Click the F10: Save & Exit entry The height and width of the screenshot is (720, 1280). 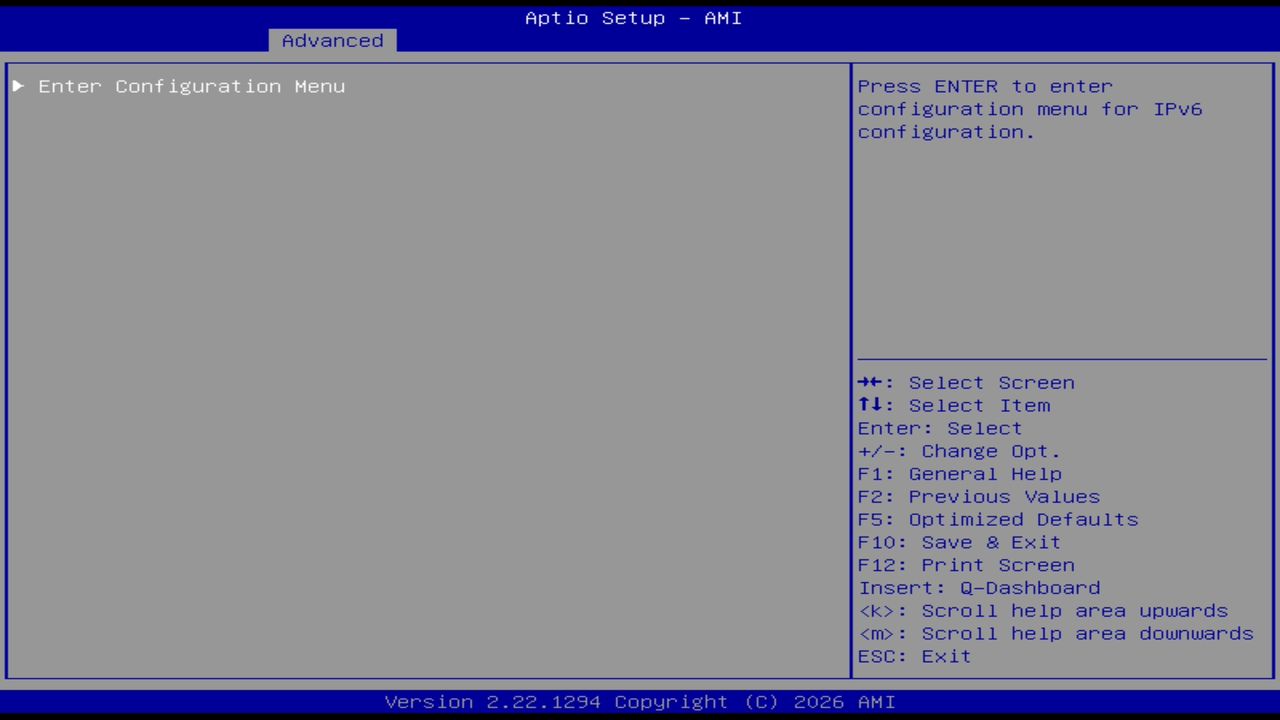pos(958,542)
